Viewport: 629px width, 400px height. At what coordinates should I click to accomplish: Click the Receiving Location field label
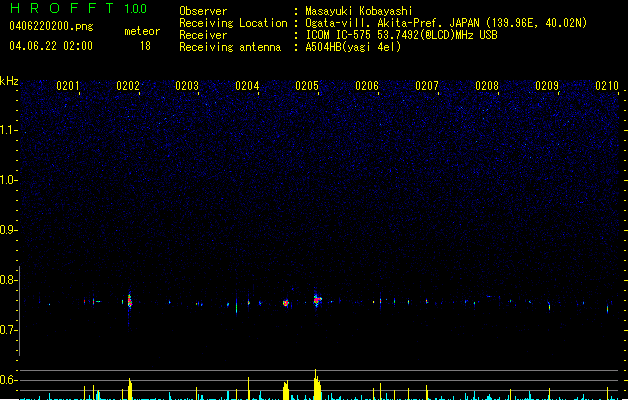(233, 23)
